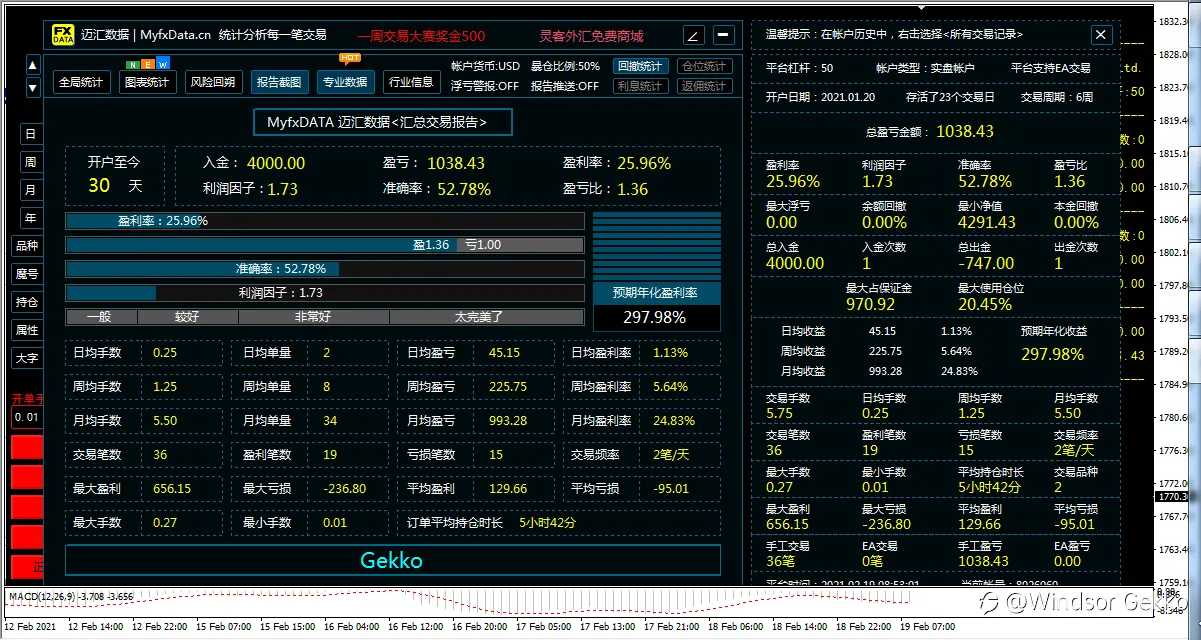
Task: Click the Gekko account name bar
Action: (393, 560)
